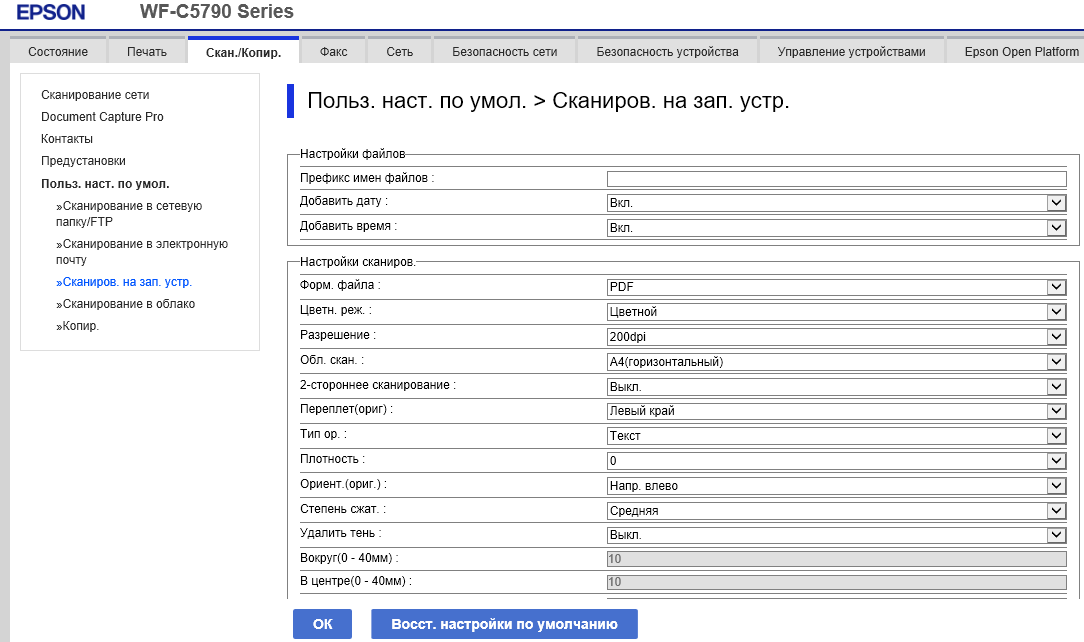The height and width of the screenshot is (642, 1084).
Task: Switch to the Печать tab
Action: pos(147,52)
